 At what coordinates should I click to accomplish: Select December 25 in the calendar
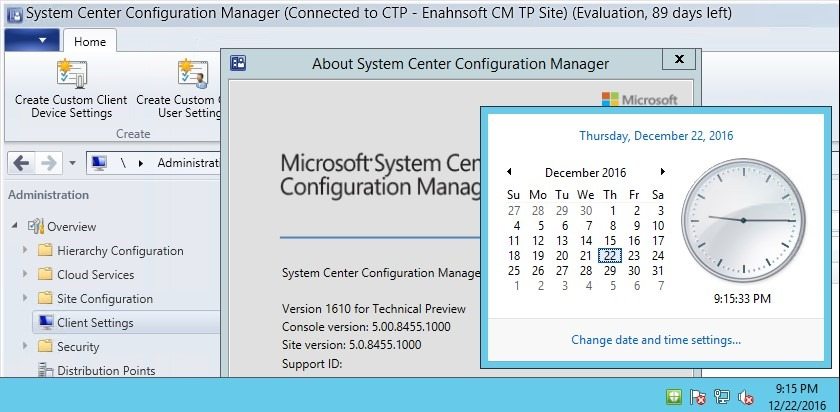514,271
